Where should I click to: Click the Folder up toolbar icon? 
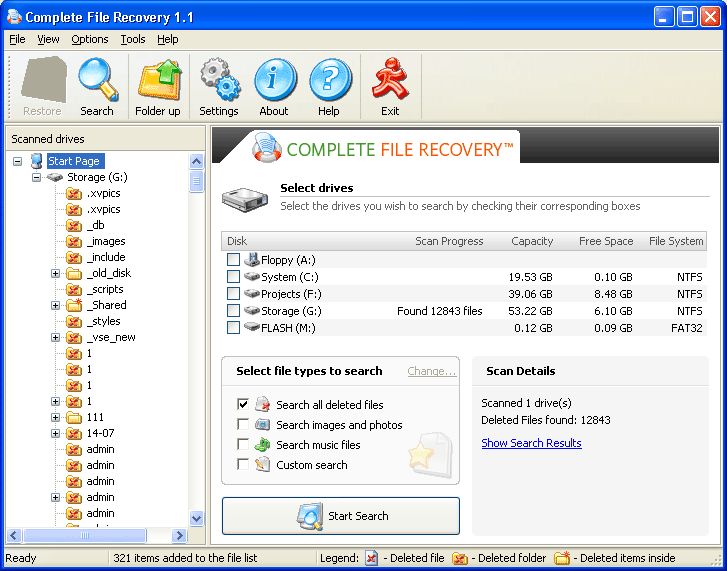click(x=159, y=79)
